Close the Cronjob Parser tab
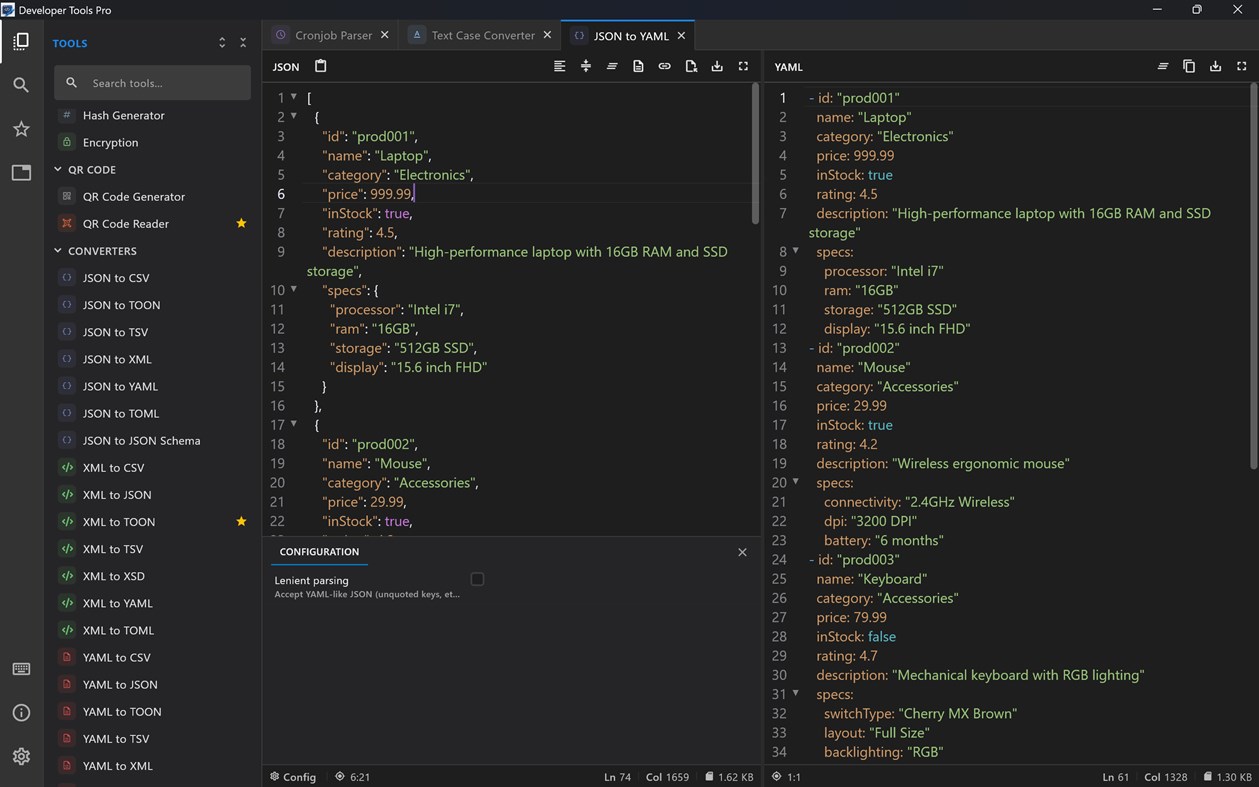Screen dimensions: 1259x787 pyautogui.click(x=384, y=35)
